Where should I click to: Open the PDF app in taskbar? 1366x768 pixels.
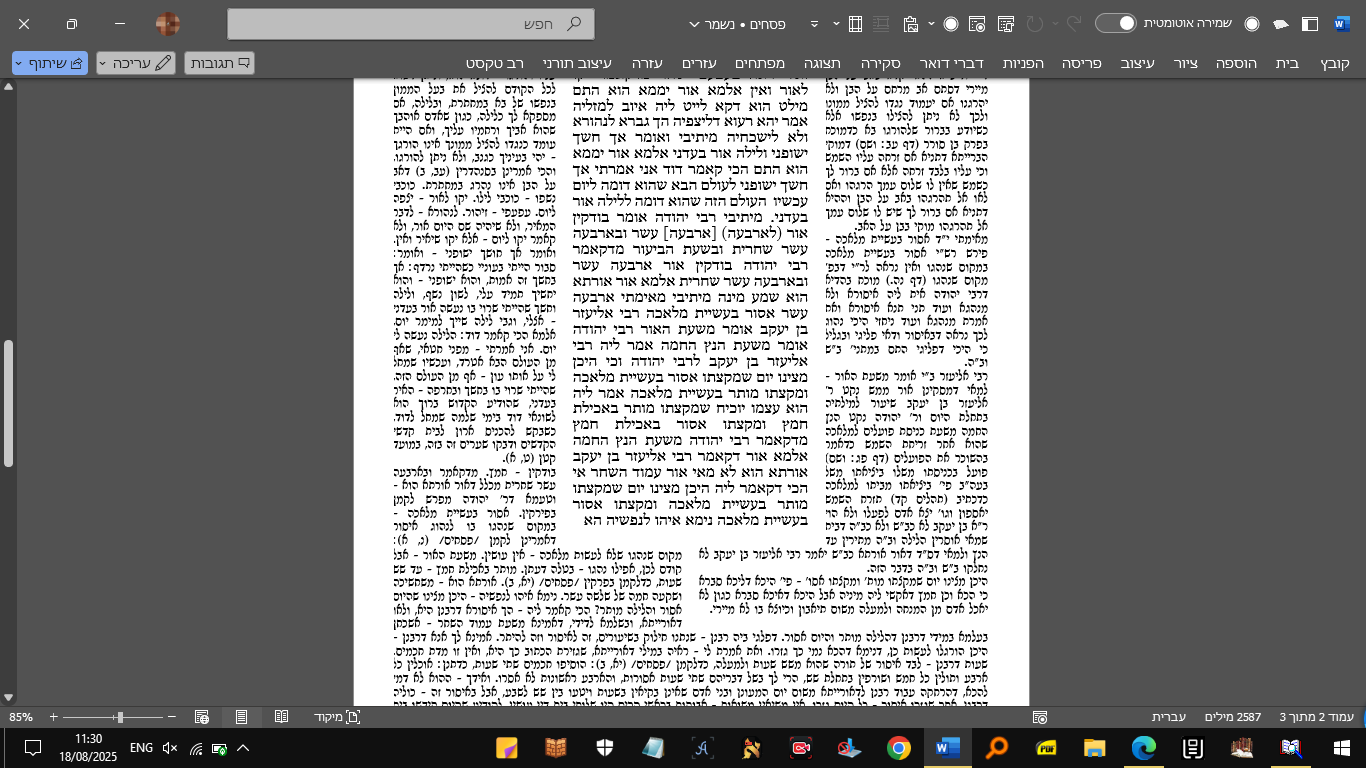(x=1046, y=747)
